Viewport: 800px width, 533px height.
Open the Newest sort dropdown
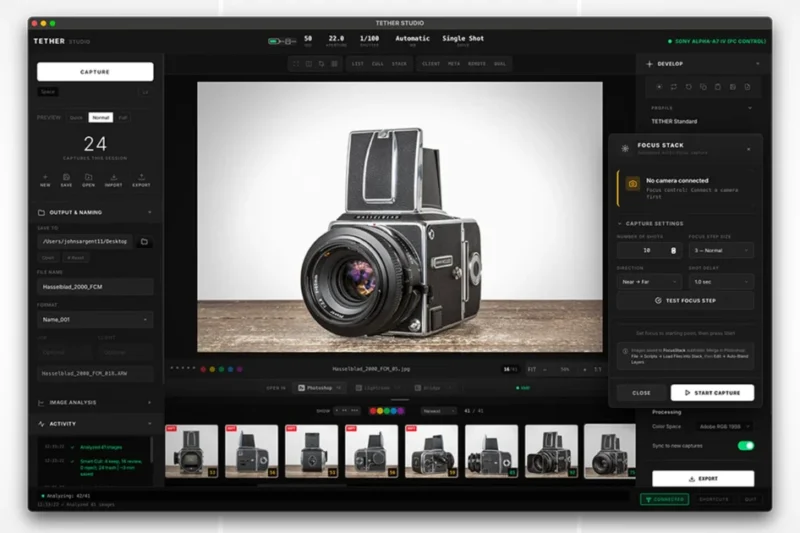438,411
